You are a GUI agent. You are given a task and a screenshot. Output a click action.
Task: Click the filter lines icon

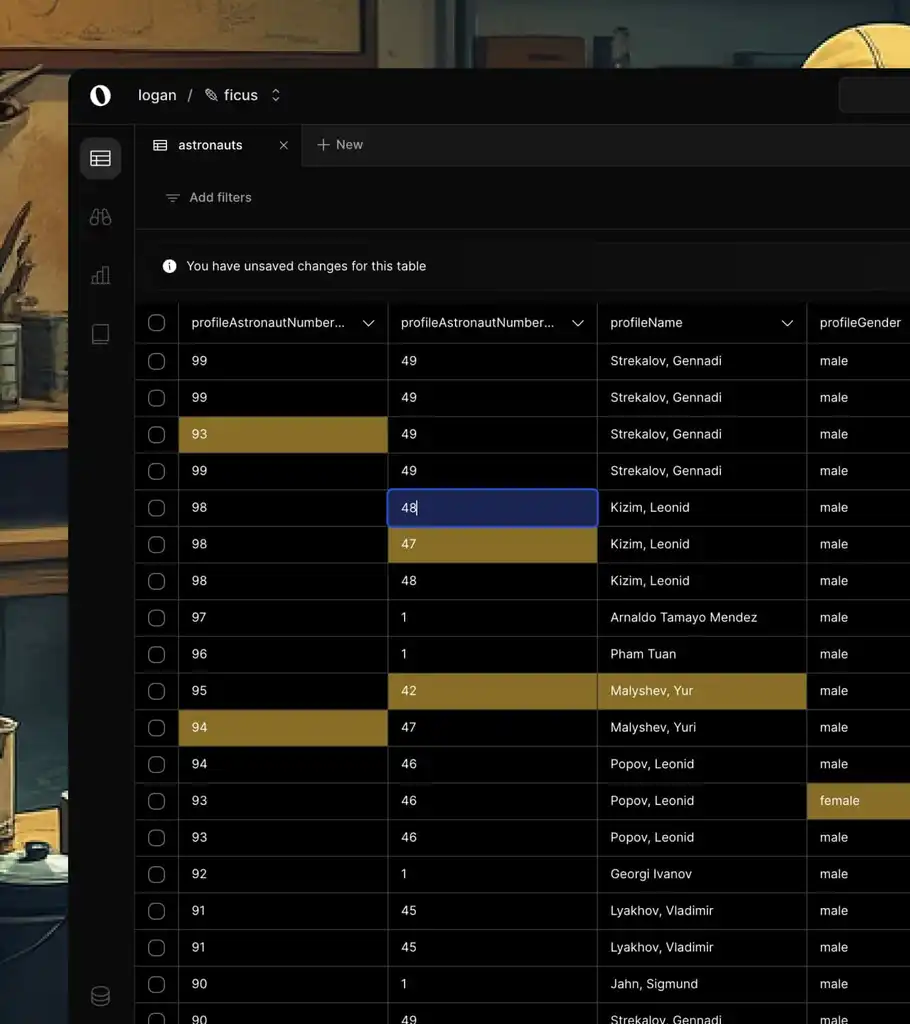[173, 198]
